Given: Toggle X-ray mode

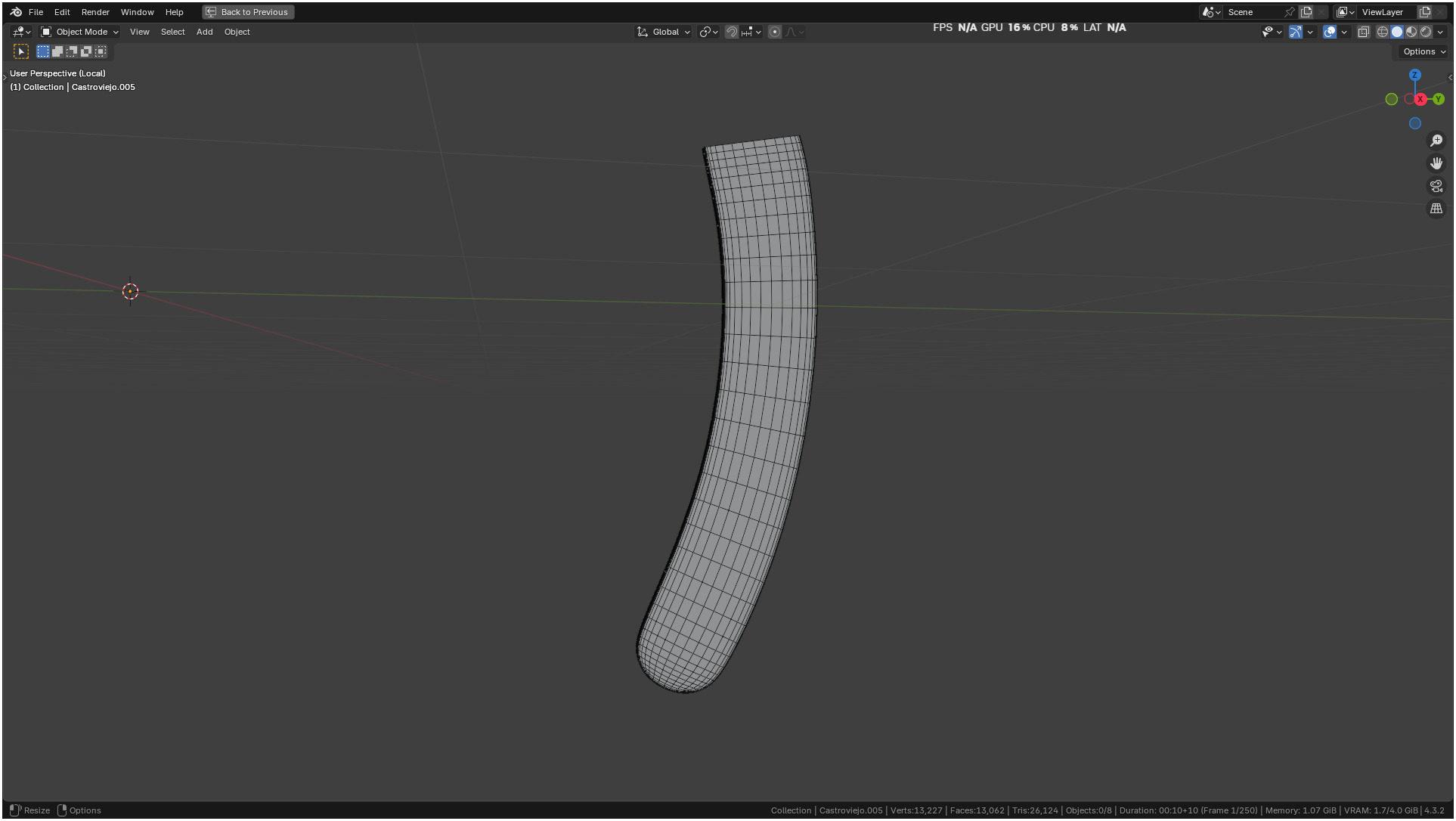Looking at the screenshot, I should click(x=1364, y=32).
